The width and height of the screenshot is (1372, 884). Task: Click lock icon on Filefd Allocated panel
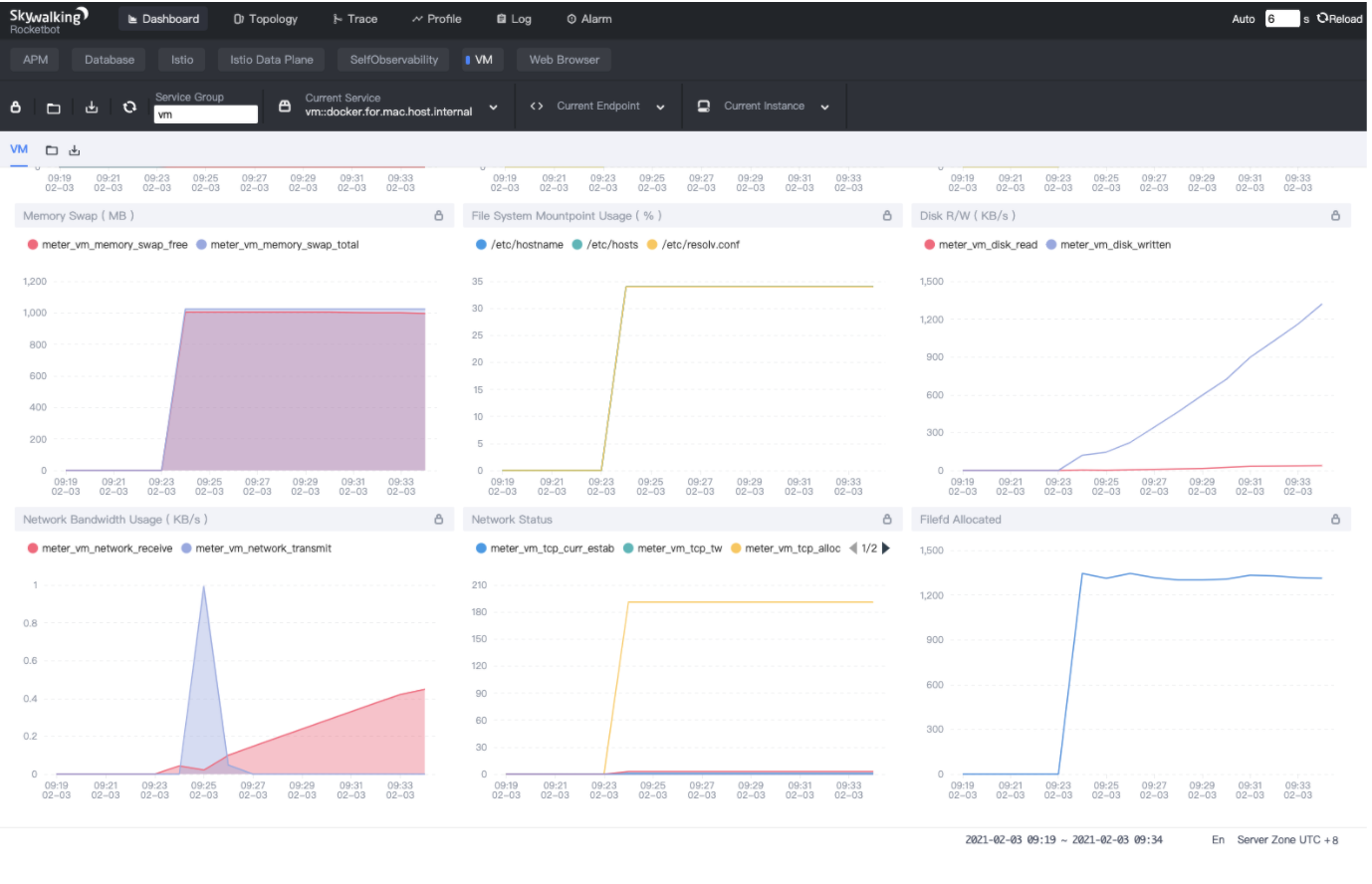pyautogui.click(x=1335, y=520)
